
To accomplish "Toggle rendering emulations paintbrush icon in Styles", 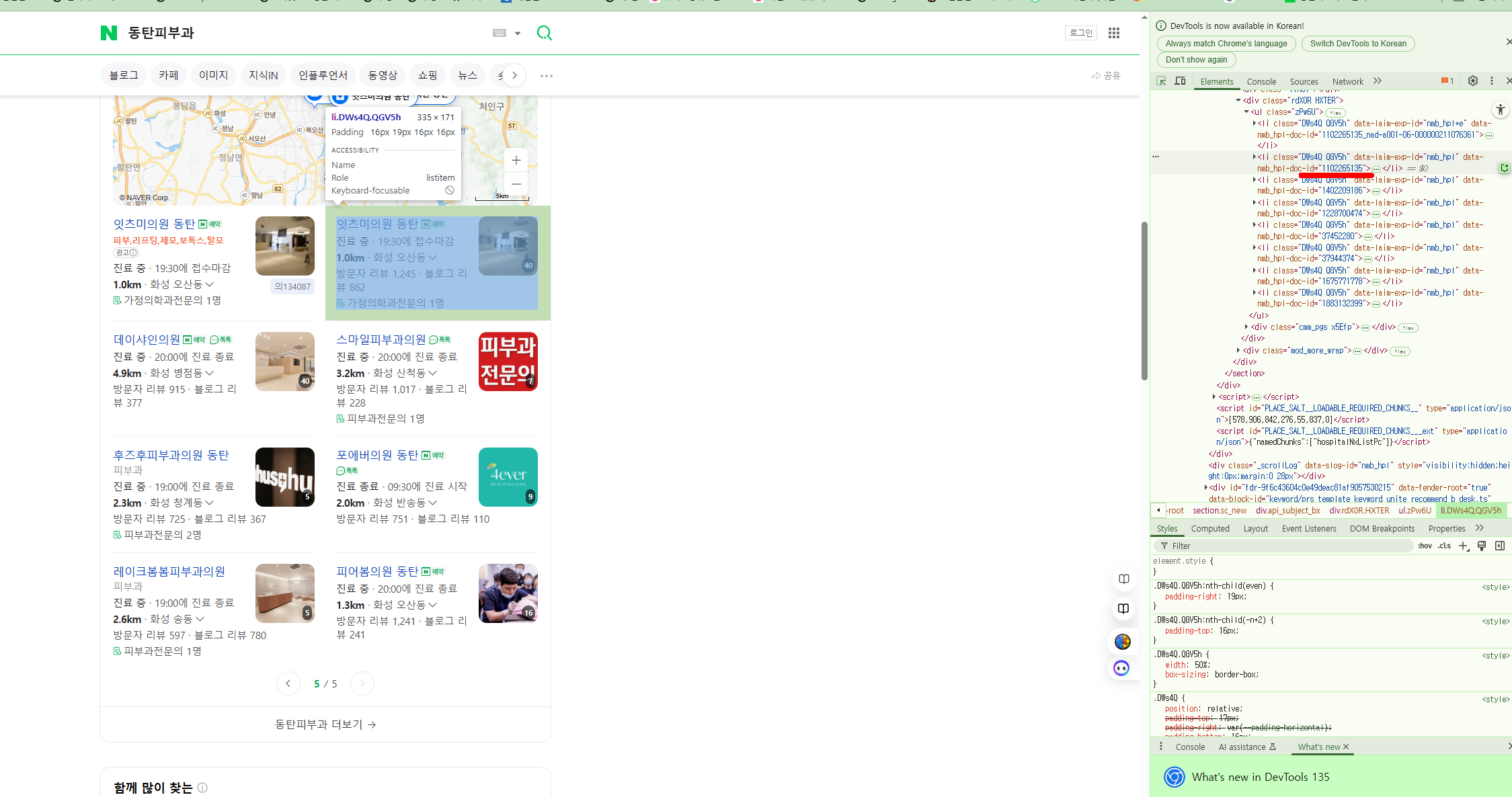I will pos(1482,546).
